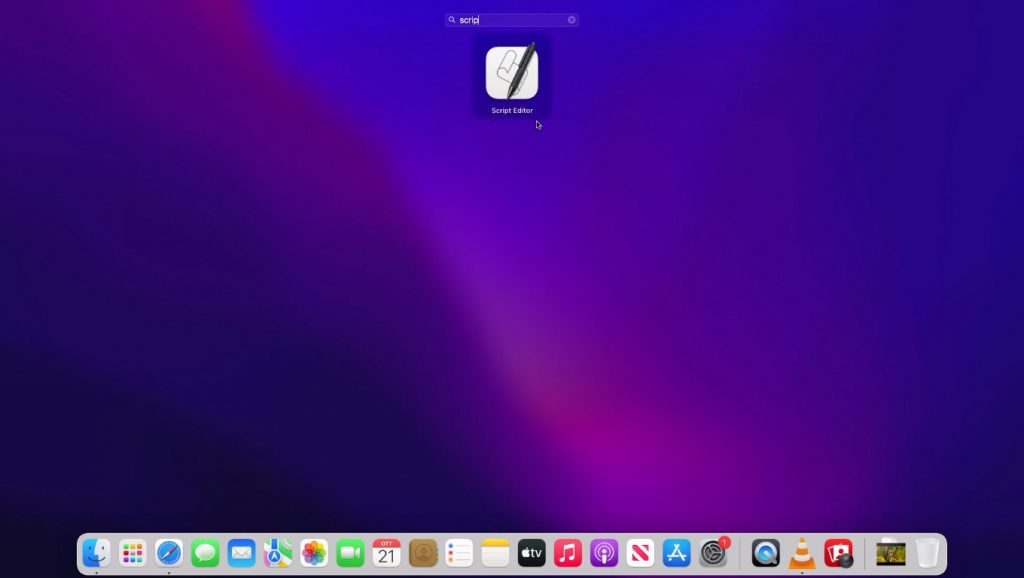This screenshot has height=578, width=1024.
Task: Open the Mail app in the Dock
Action: click(241, 553)
